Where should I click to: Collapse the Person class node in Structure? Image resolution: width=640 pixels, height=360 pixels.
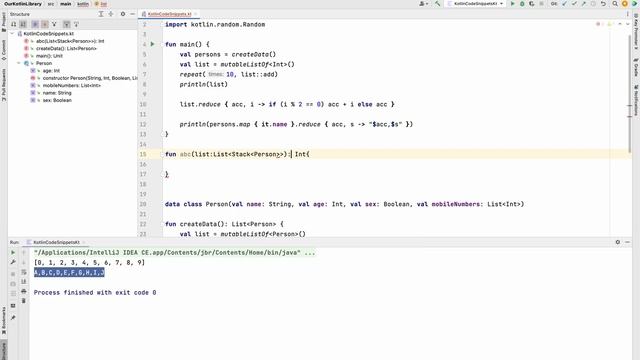point(19,63)
